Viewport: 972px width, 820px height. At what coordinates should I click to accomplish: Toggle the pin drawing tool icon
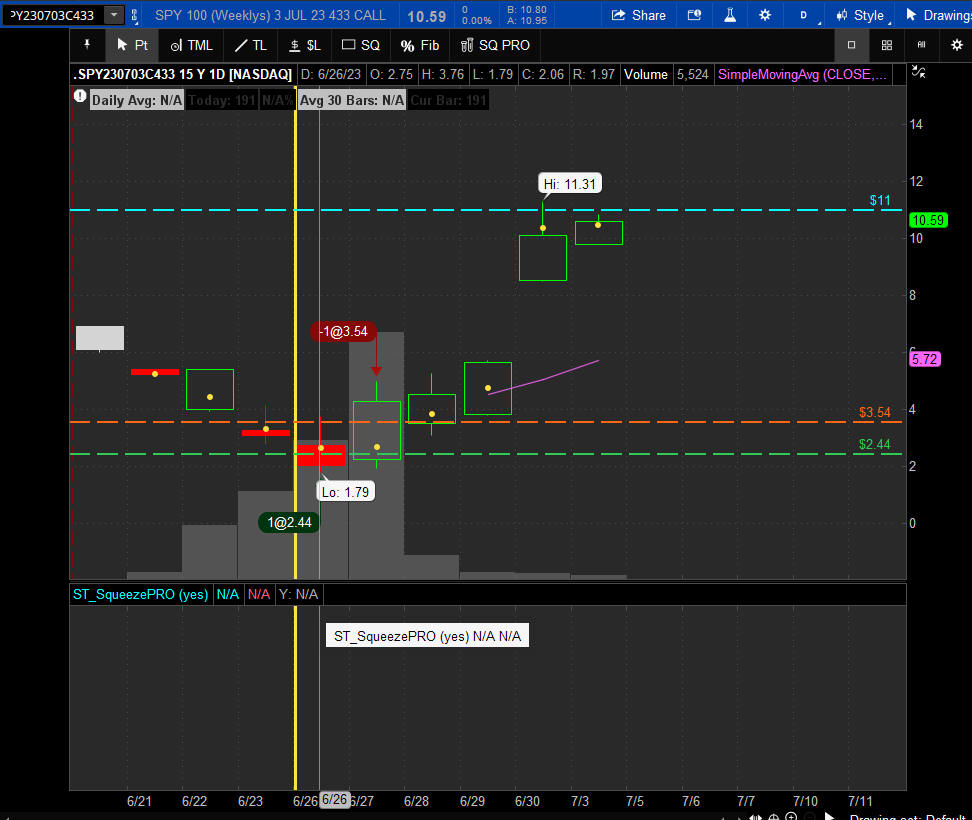click(x=87, y=45)
